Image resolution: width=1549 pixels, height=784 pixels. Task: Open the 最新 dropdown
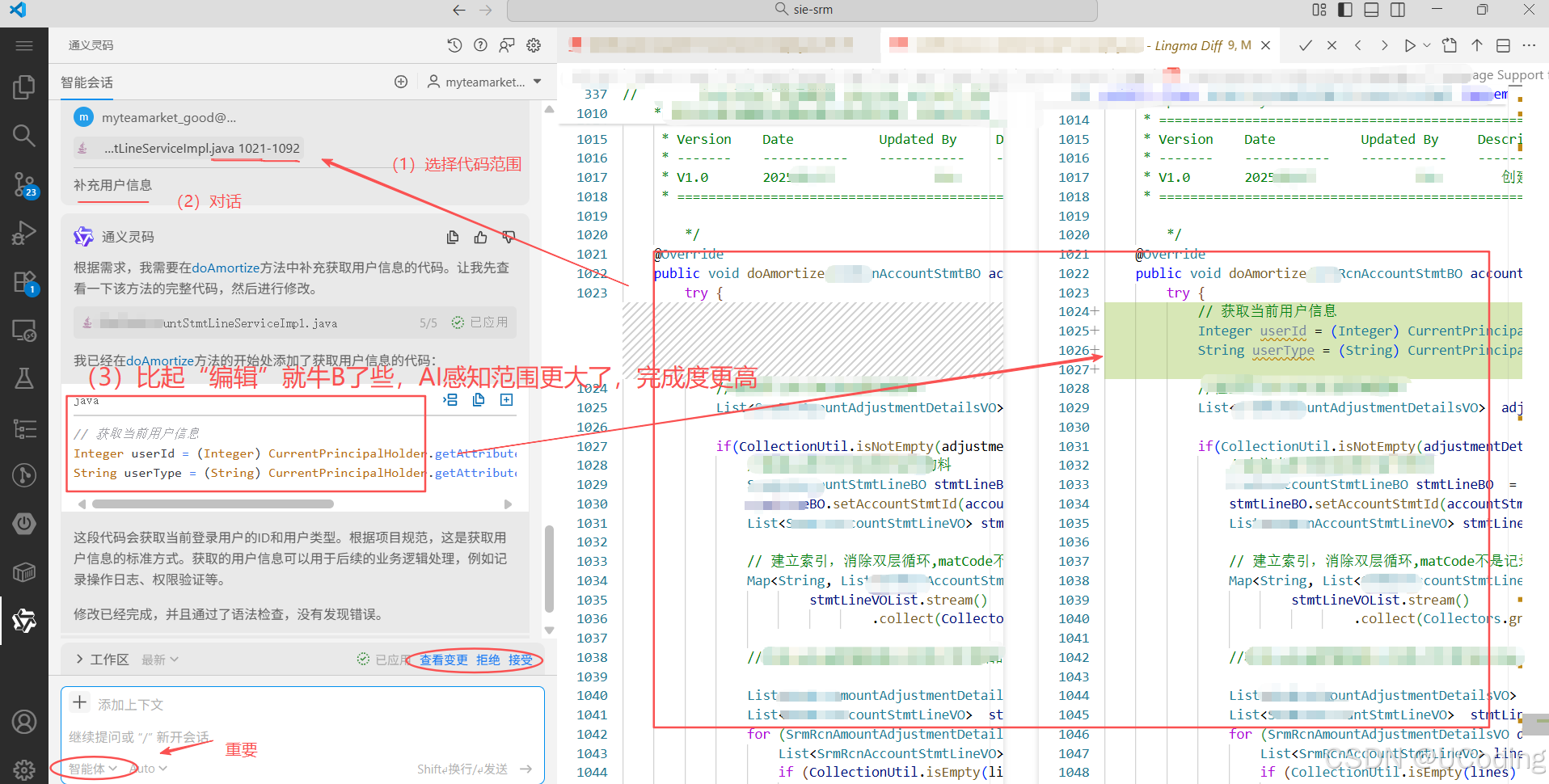pyautogui.click(x=160, y=660)
